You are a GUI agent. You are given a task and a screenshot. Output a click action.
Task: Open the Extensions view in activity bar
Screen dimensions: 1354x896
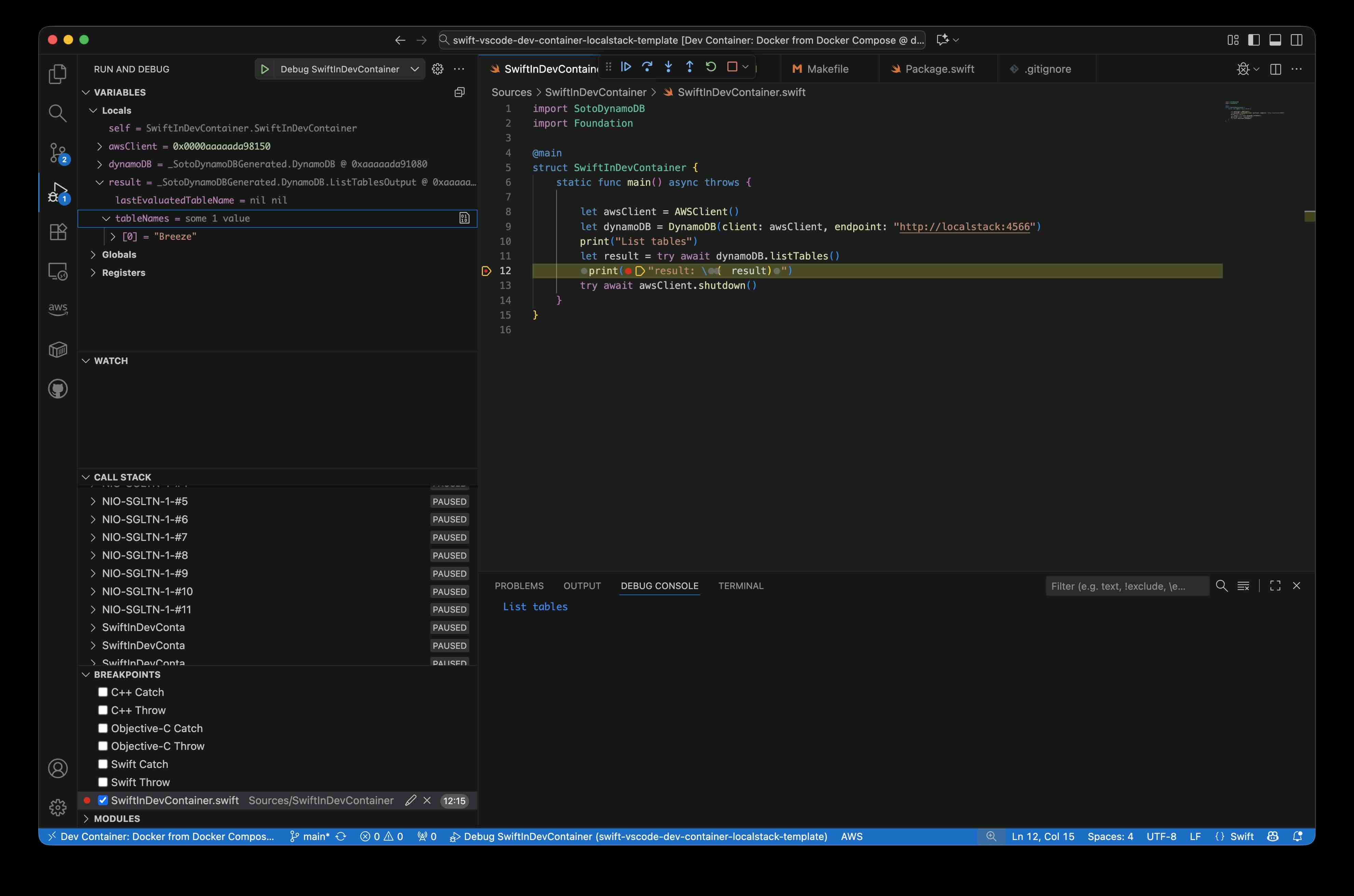tap(58, 232)
